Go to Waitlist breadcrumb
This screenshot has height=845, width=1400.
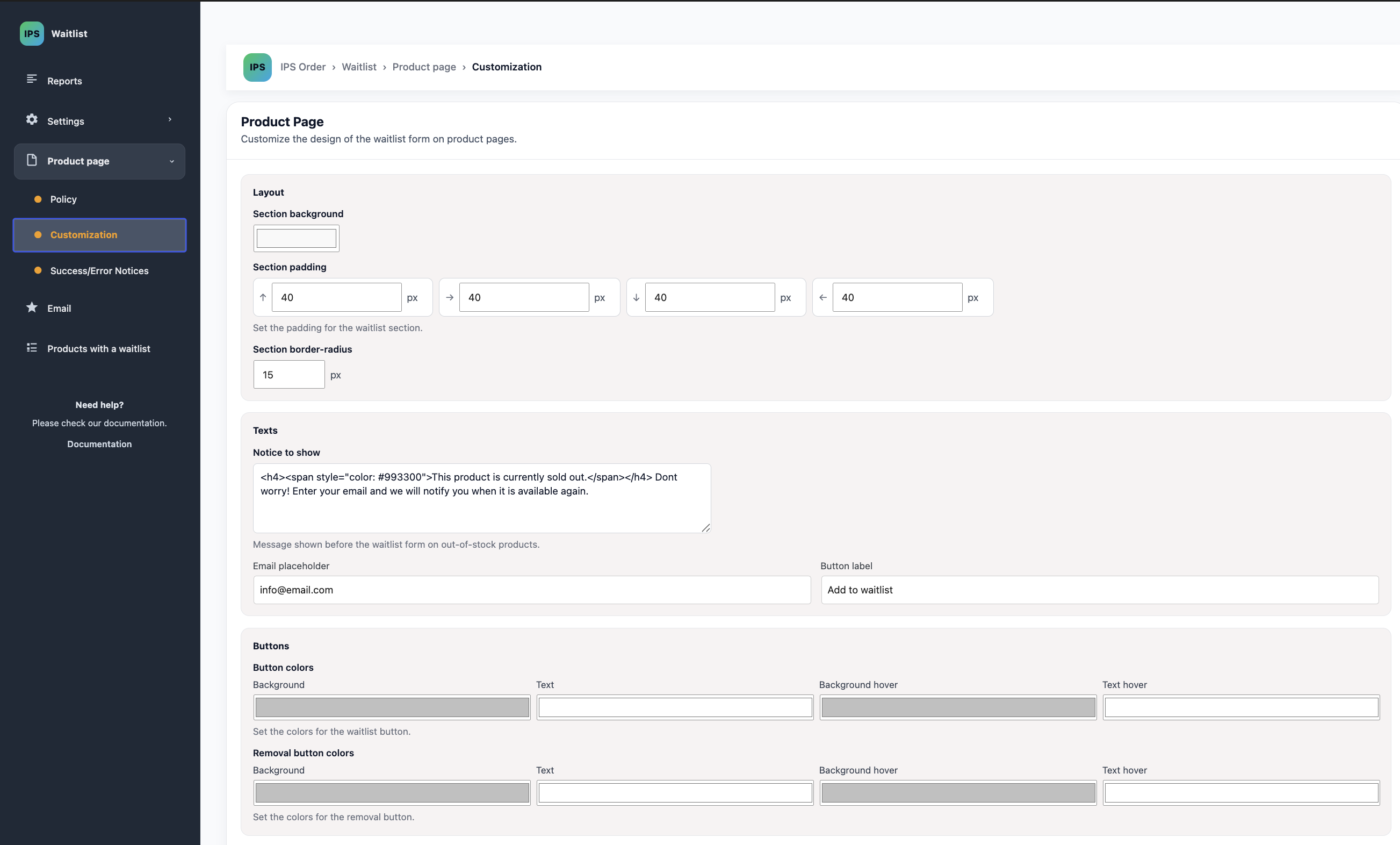point(359,67)
